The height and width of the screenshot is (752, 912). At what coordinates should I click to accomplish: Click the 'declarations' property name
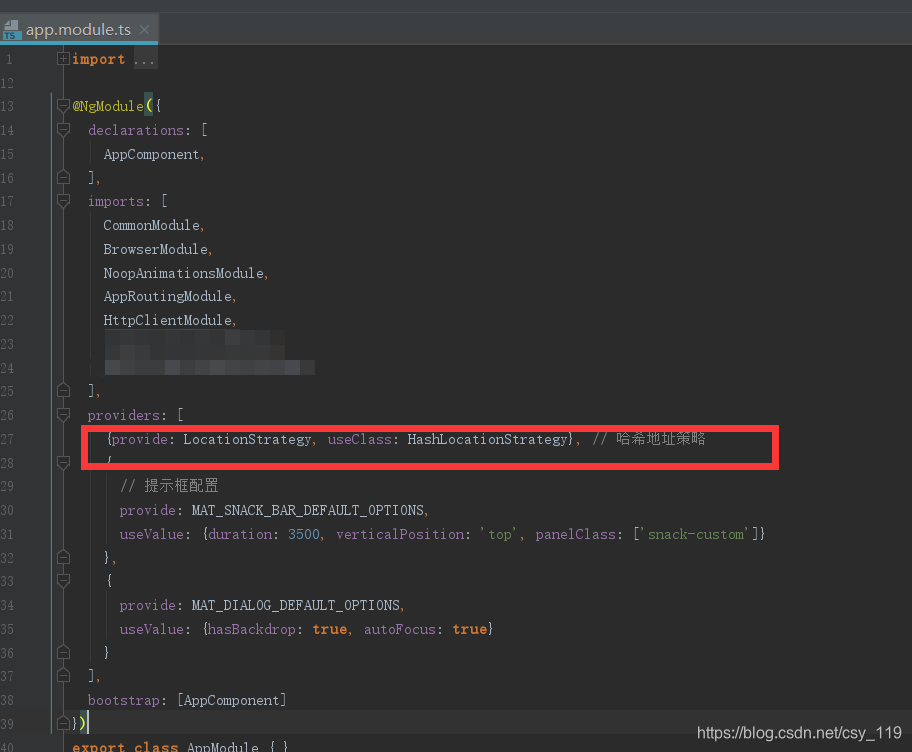tap(136, 130)
